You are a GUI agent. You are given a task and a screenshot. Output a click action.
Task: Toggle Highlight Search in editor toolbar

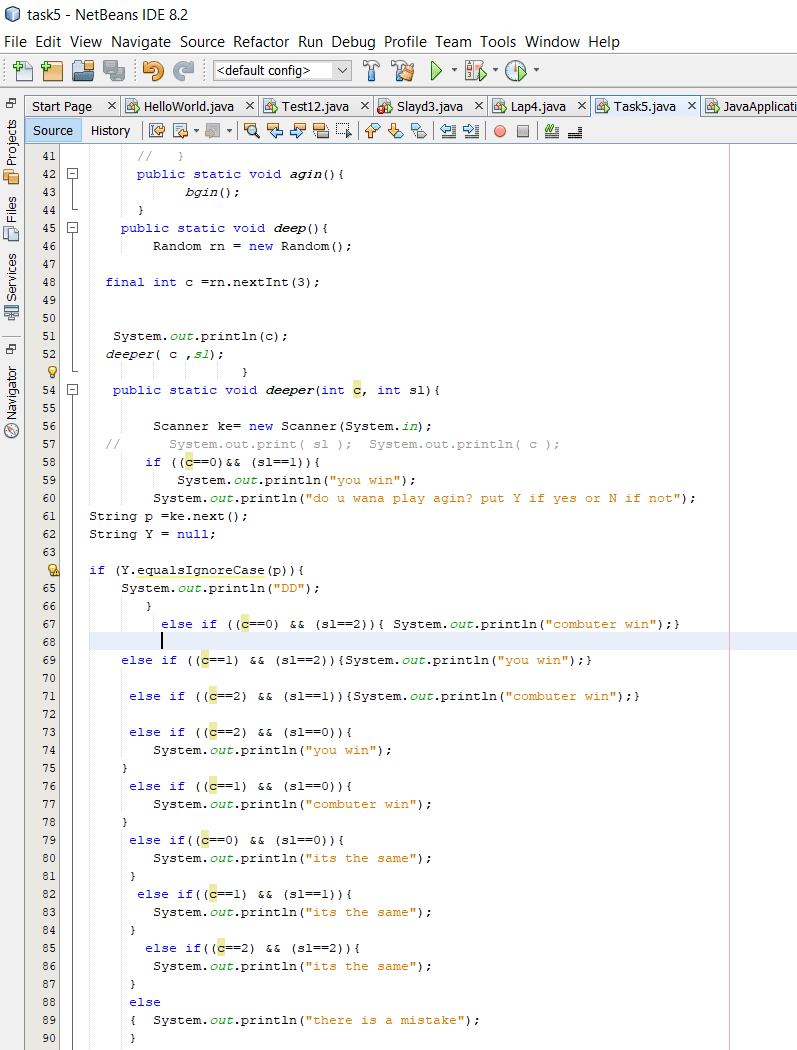(320, 131)
